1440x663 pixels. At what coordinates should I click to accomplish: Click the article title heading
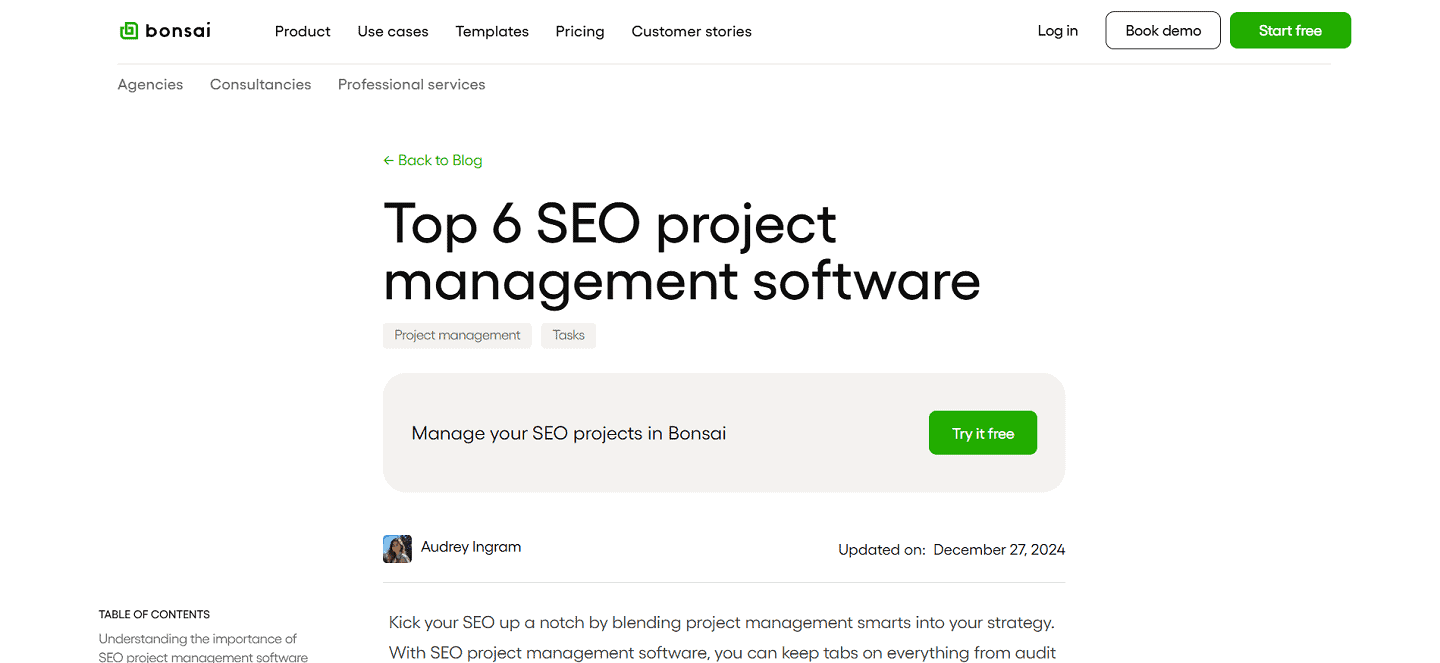pos(682,253)
